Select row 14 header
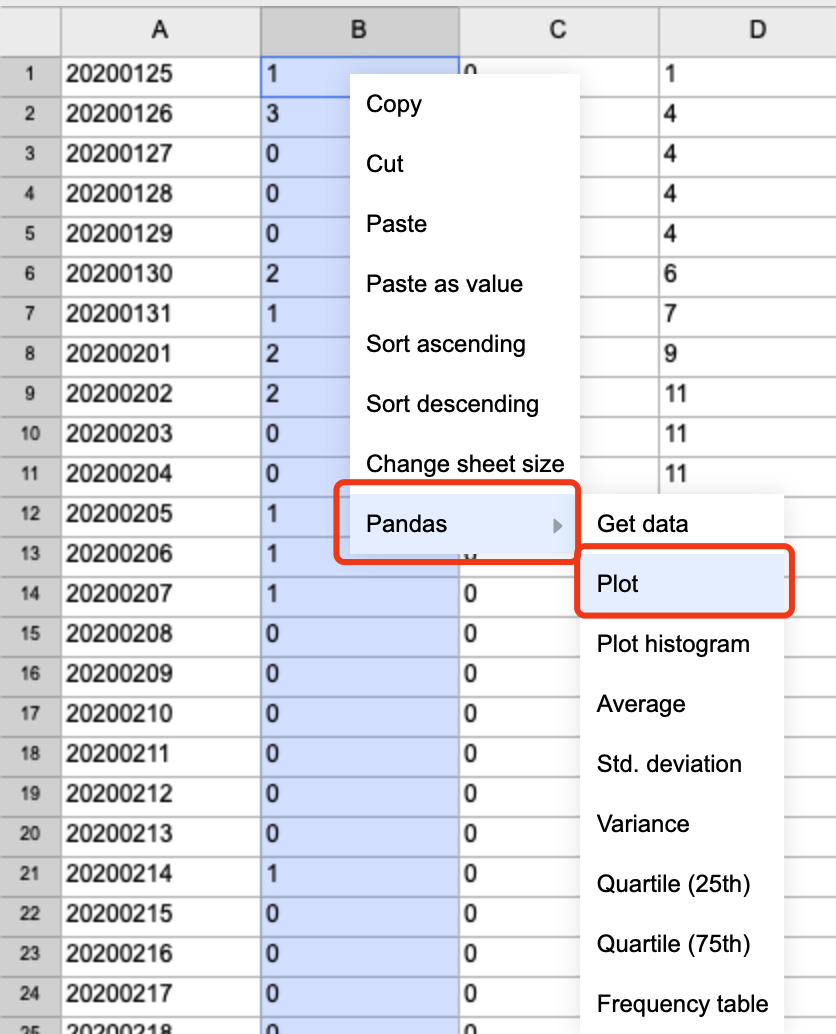Screen dimensions: 836x1034 pos(30,594)
